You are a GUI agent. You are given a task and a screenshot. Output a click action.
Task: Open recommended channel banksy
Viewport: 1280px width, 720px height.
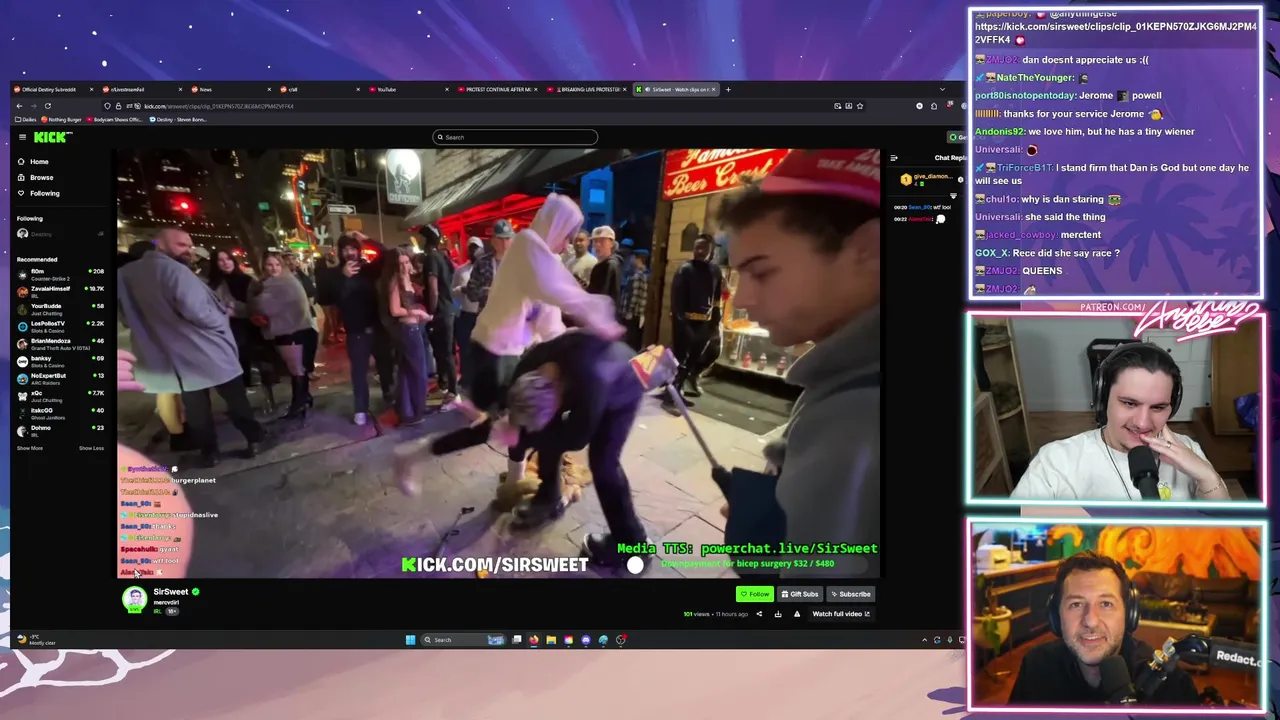(x=60, y=360)
